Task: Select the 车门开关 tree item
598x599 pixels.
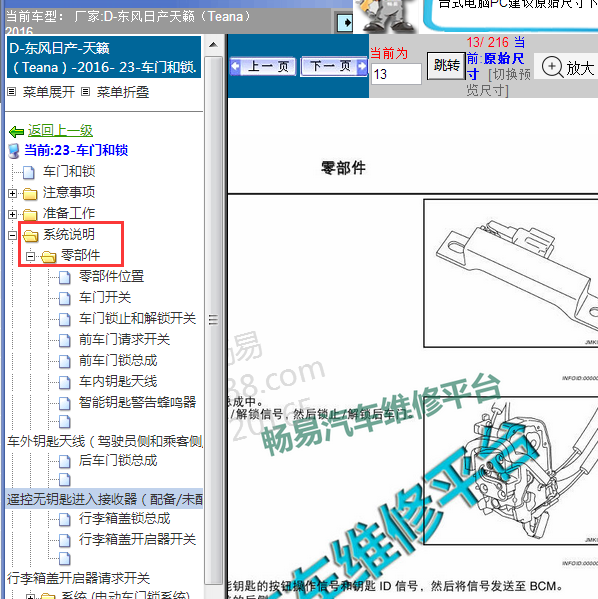Action: (x=105, y=297)
